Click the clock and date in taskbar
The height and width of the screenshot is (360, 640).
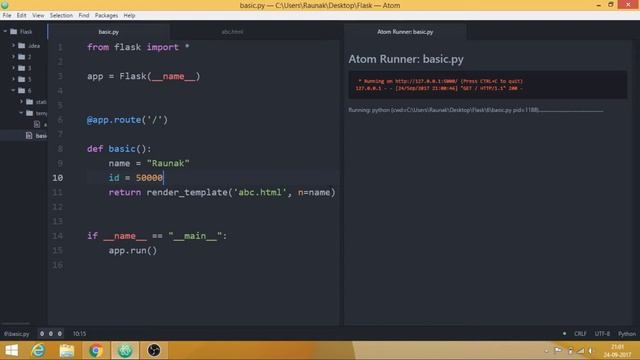coord(617,351)
